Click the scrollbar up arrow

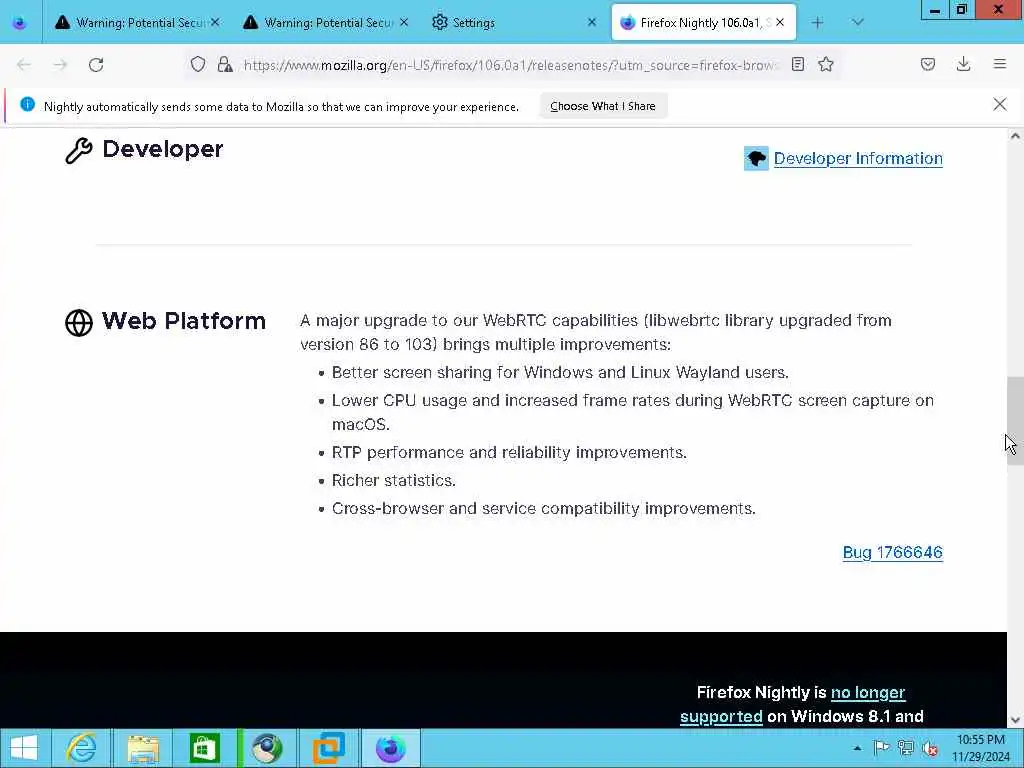1015,136
